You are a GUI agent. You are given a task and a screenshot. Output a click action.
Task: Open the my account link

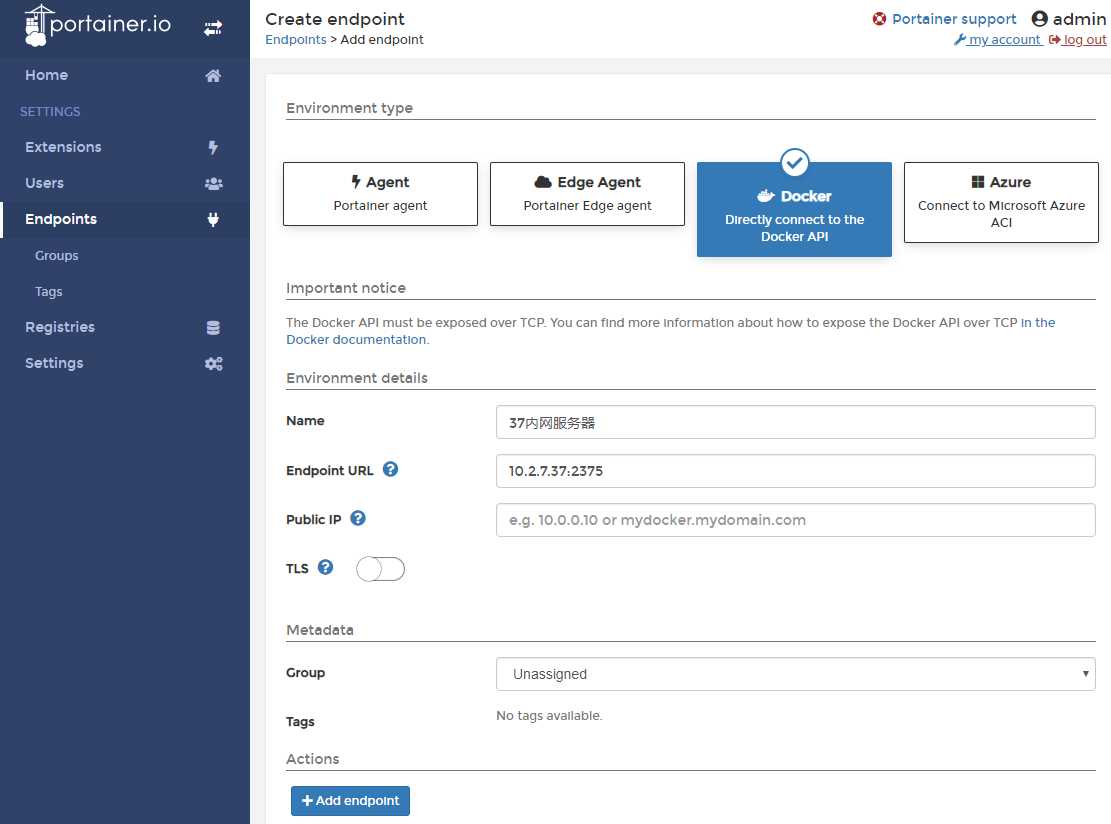(1005, 40)
